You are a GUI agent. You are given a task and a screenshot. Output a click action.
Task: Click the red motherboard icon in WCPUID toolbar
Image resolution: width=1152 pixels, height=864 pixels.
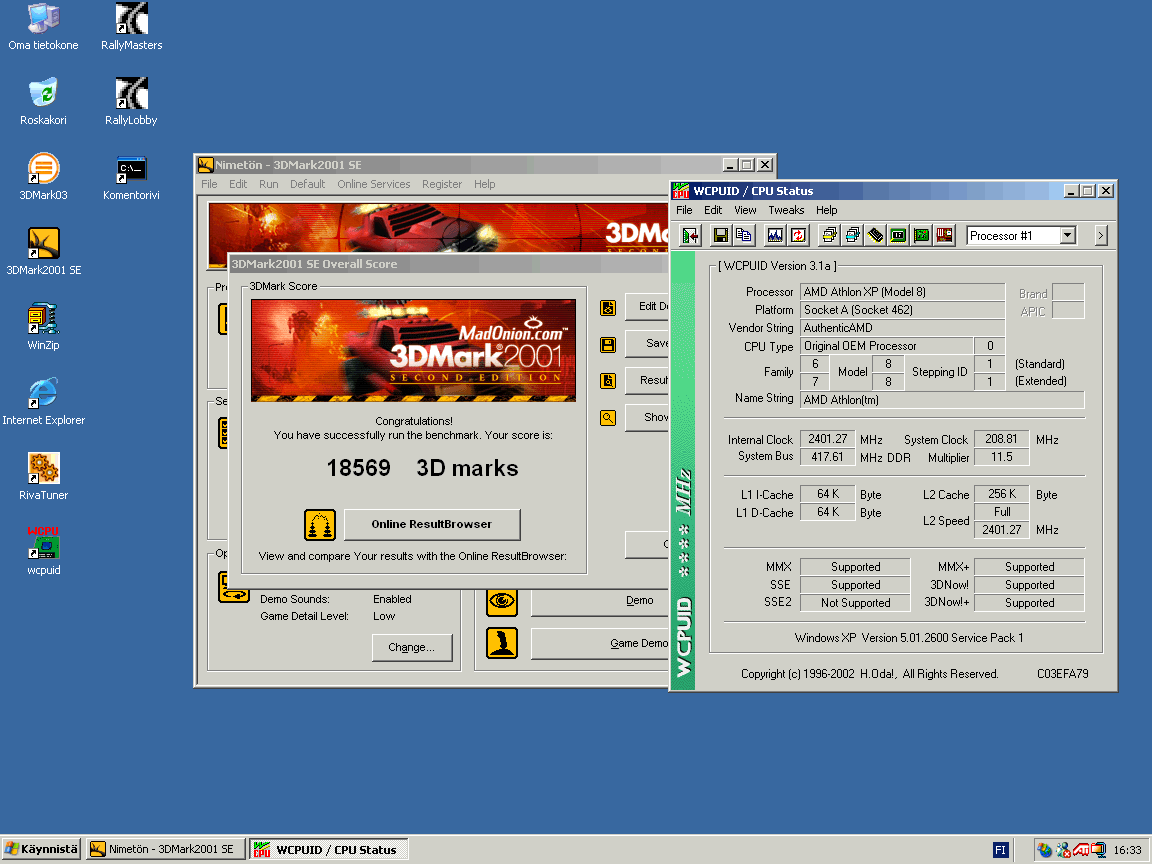pos(945,236)
